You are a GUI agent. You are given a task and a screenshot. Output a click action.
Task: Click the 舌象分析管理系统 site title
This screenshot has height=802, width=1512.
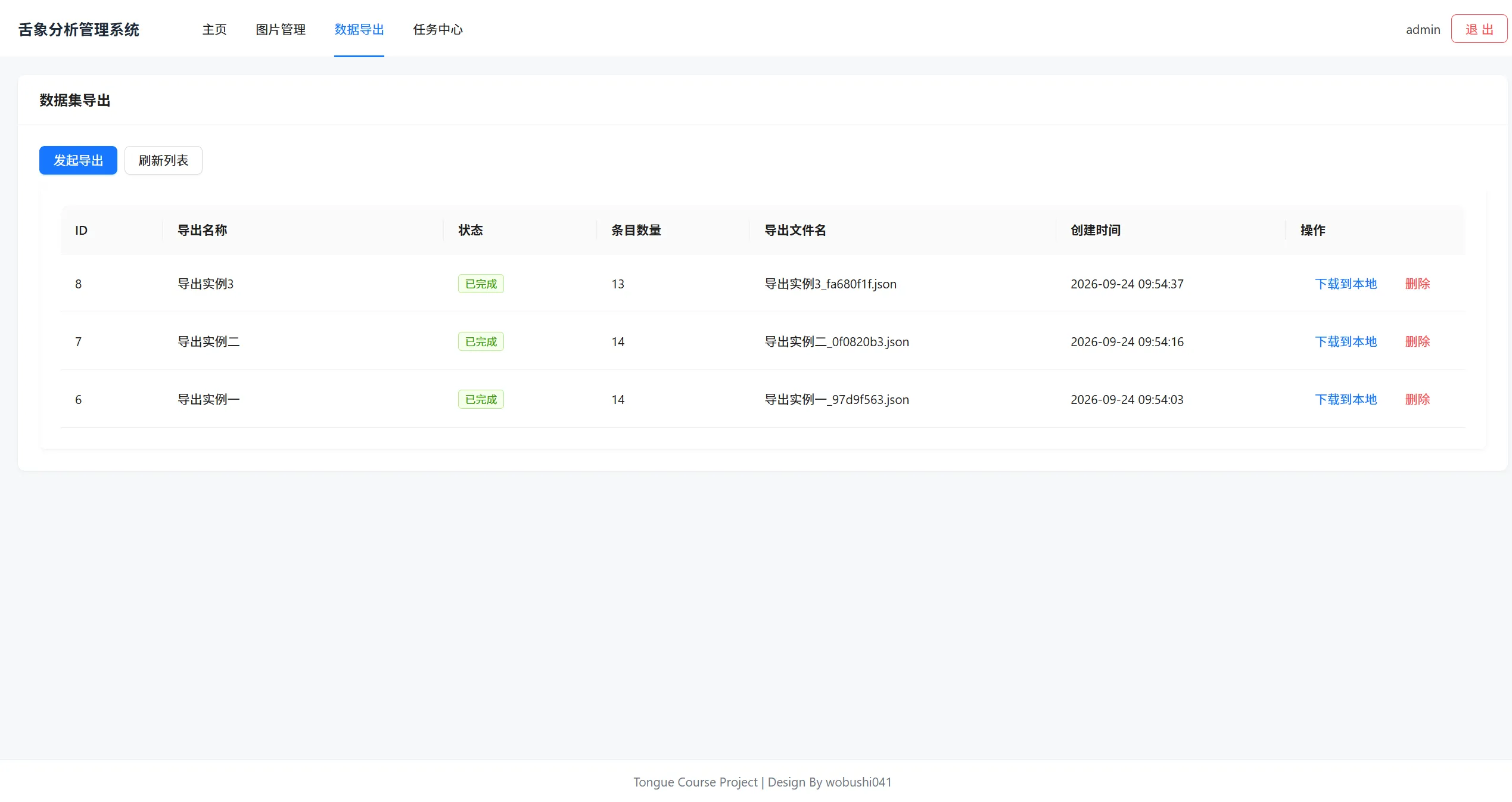79,29
